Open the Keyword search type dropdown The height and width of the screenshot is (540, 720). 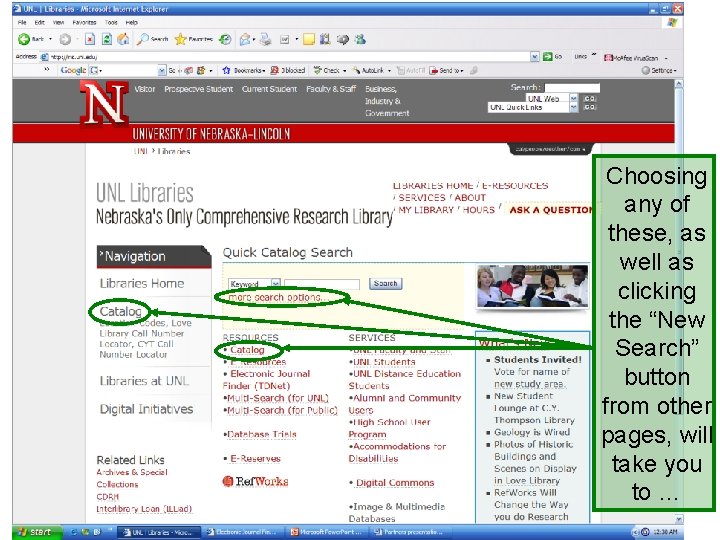pyautogui.click(x=275, y=284)
